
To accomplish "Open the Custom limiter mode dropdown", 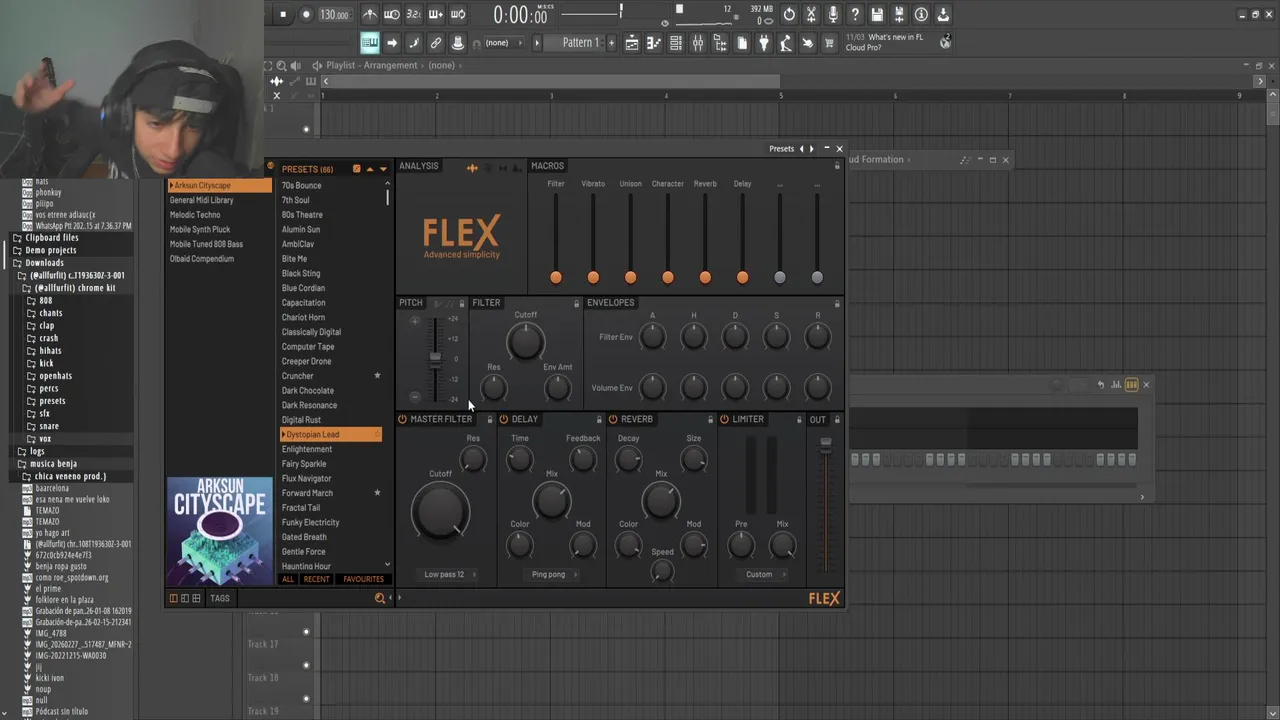I will (764, 575).
